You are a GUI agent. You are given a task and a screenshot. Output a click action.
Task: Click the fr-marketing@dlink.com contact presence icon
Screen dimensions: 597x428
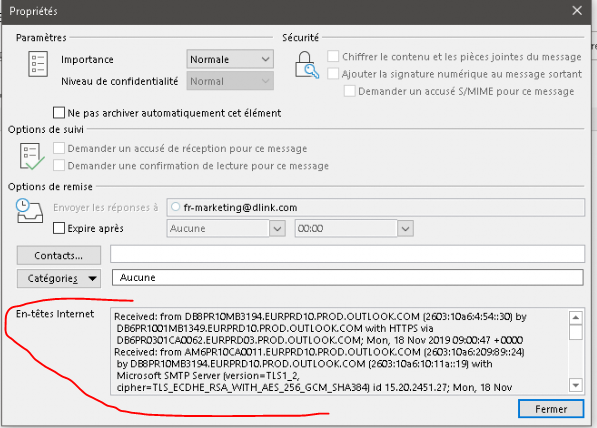pyautogui.click(x=176, y=207)
